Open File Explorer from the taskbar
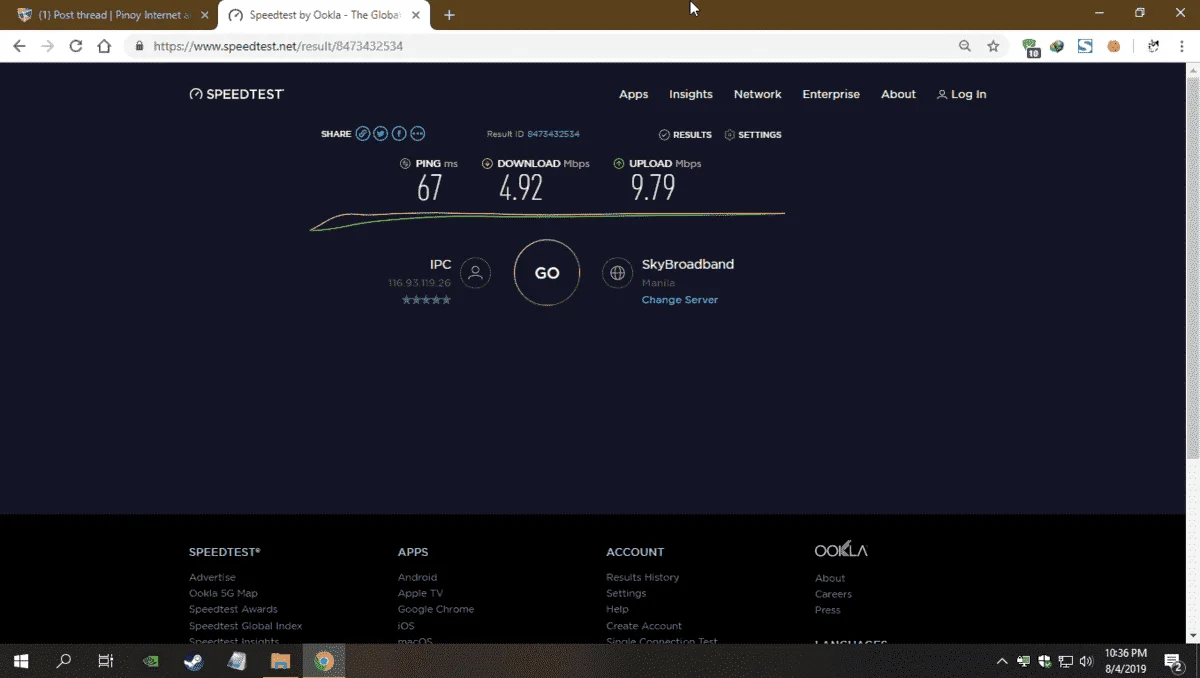This screenshot has height=678, width=1200. tap(280, 661)
